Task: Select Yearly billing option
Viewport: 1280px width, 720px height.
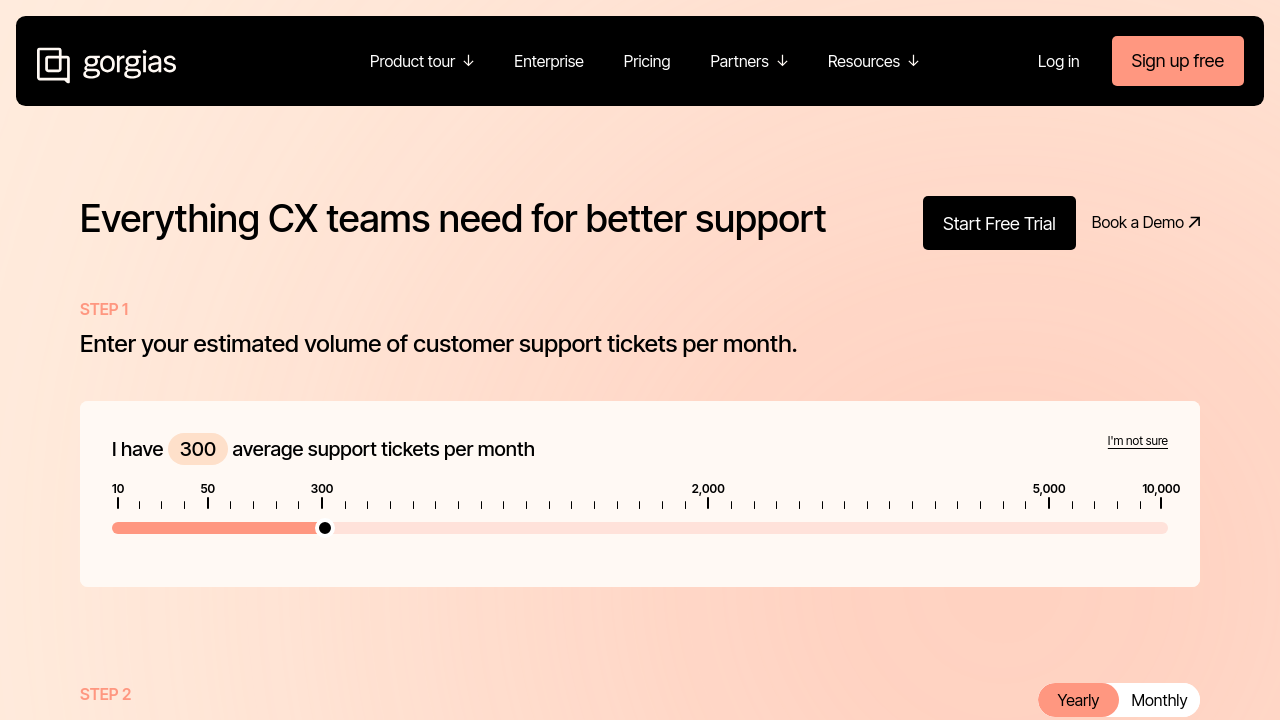Action: (x=1078, y=700)
